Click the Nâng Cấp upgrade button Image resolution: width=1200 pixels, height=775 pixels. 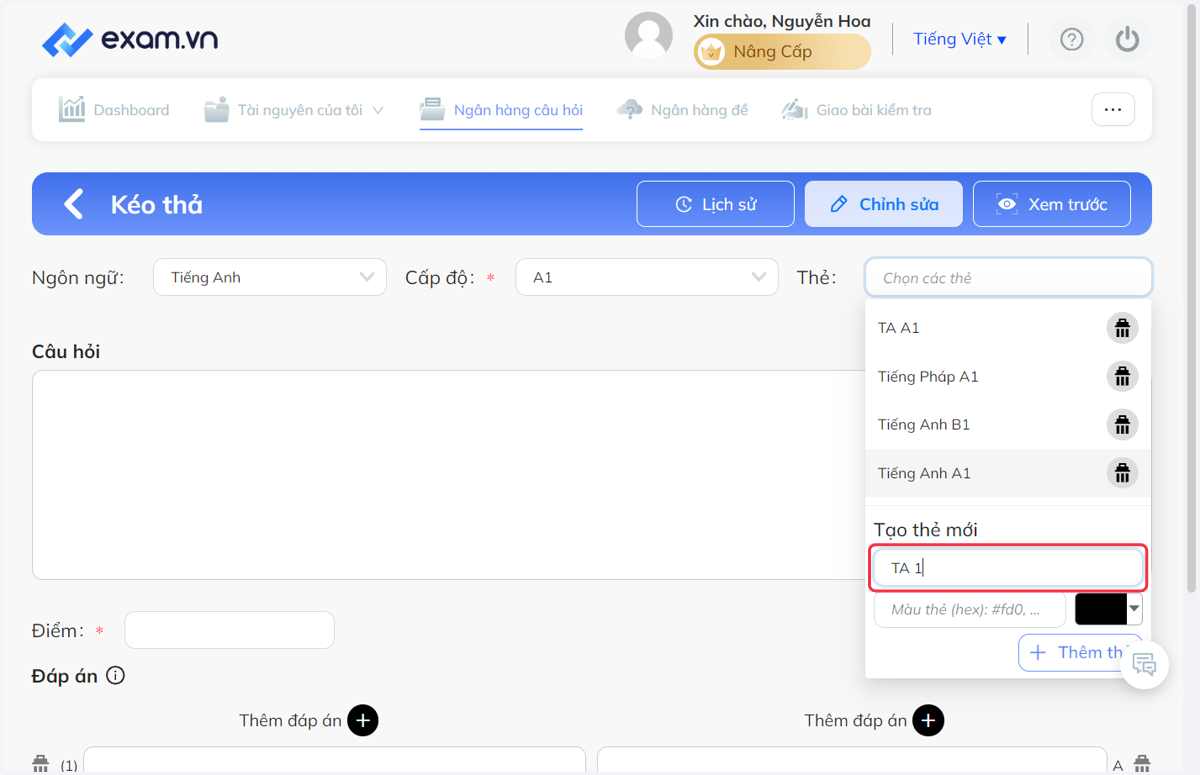[x=782, y=52]
